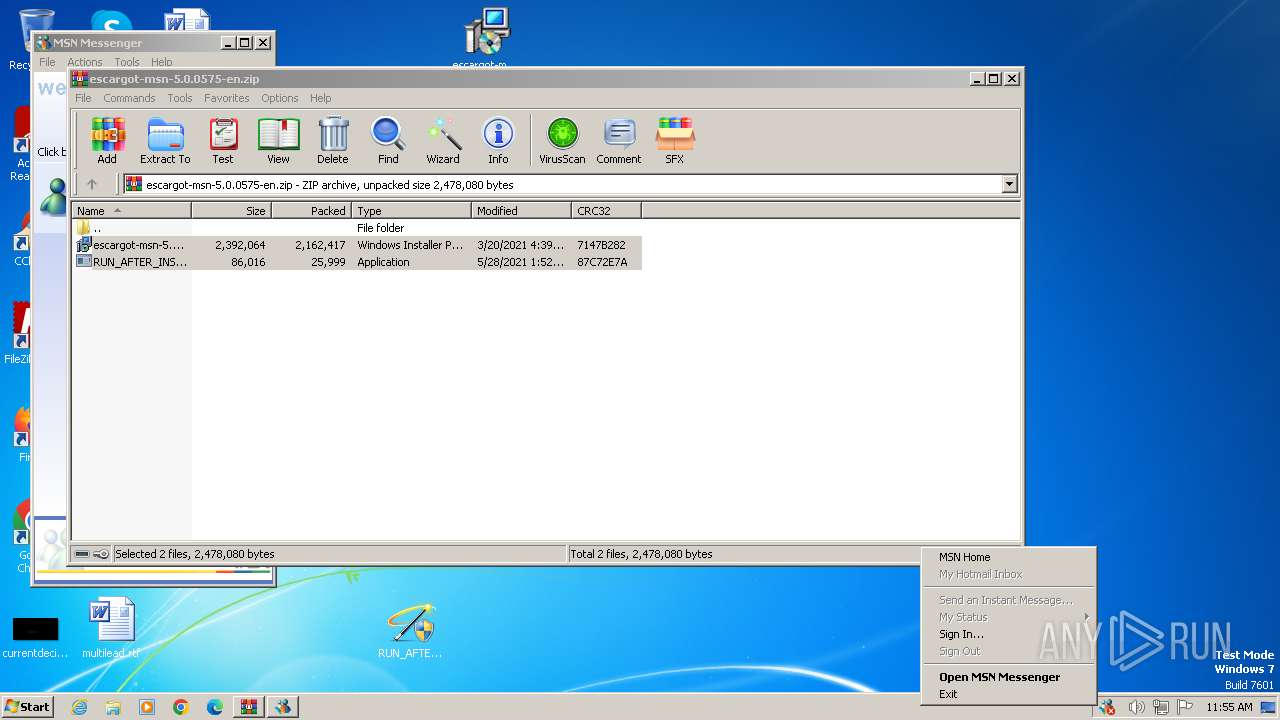Select the parent folder '..' row
Screen dimensions: 1280x720
point(356,228)
